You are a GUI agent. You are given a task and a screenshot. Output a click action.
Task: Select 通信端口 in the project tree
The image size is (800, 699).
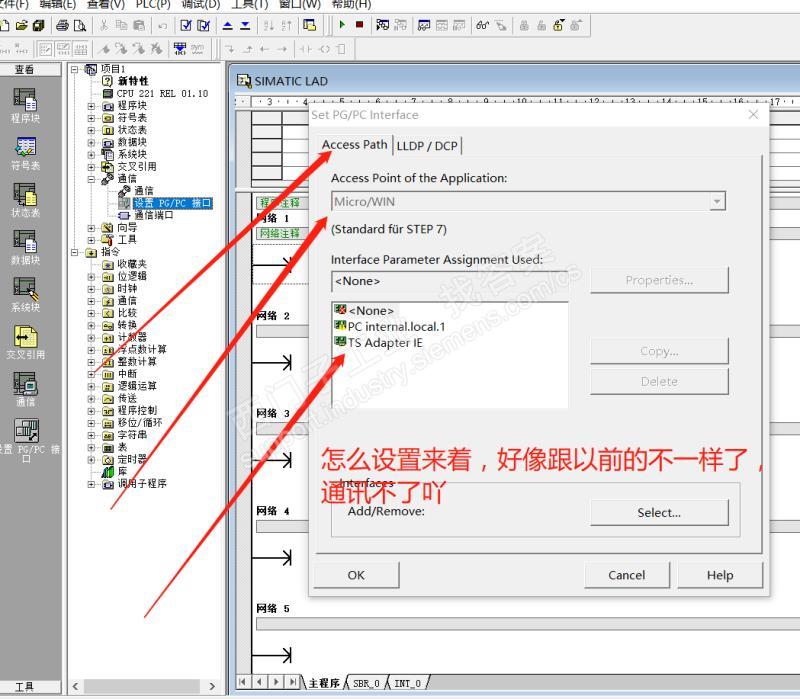(153, 215)
